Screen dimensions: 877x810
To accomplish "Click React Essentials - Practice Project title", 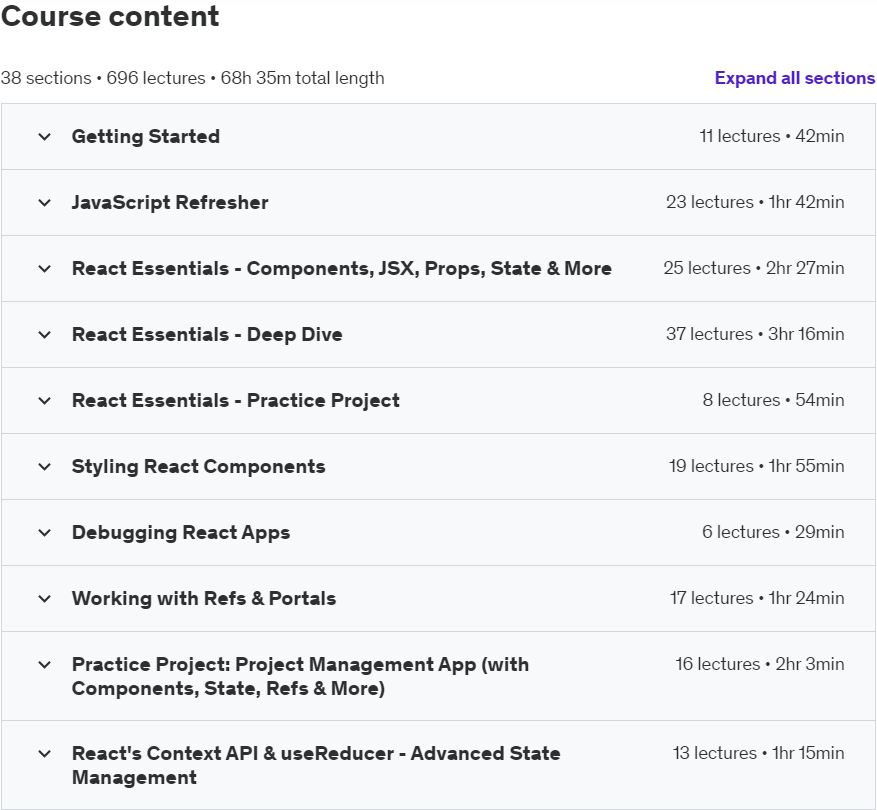I will point(235,401).
